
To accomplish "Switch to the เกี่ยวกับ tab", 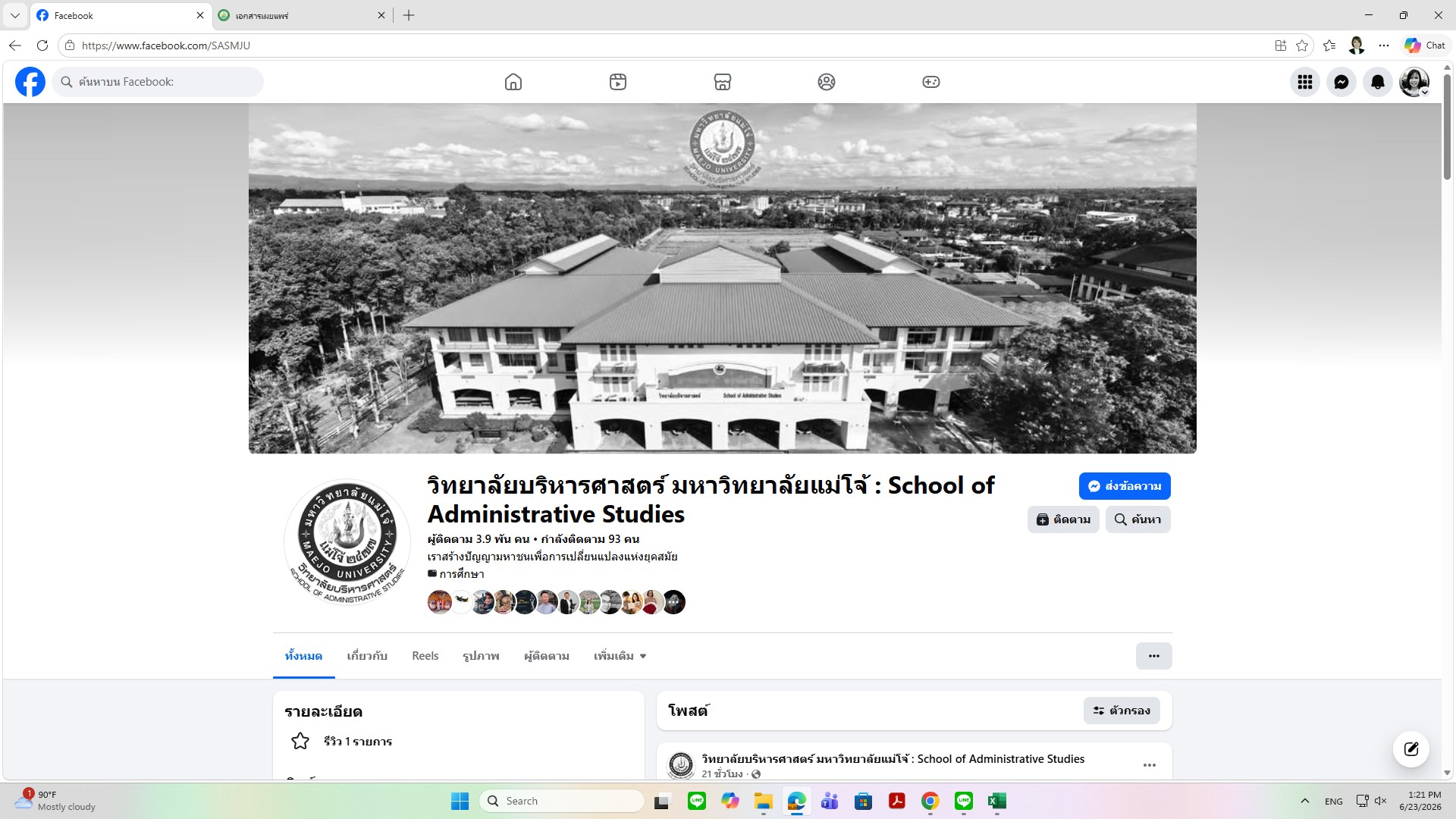I will click(x=367, y=656).
